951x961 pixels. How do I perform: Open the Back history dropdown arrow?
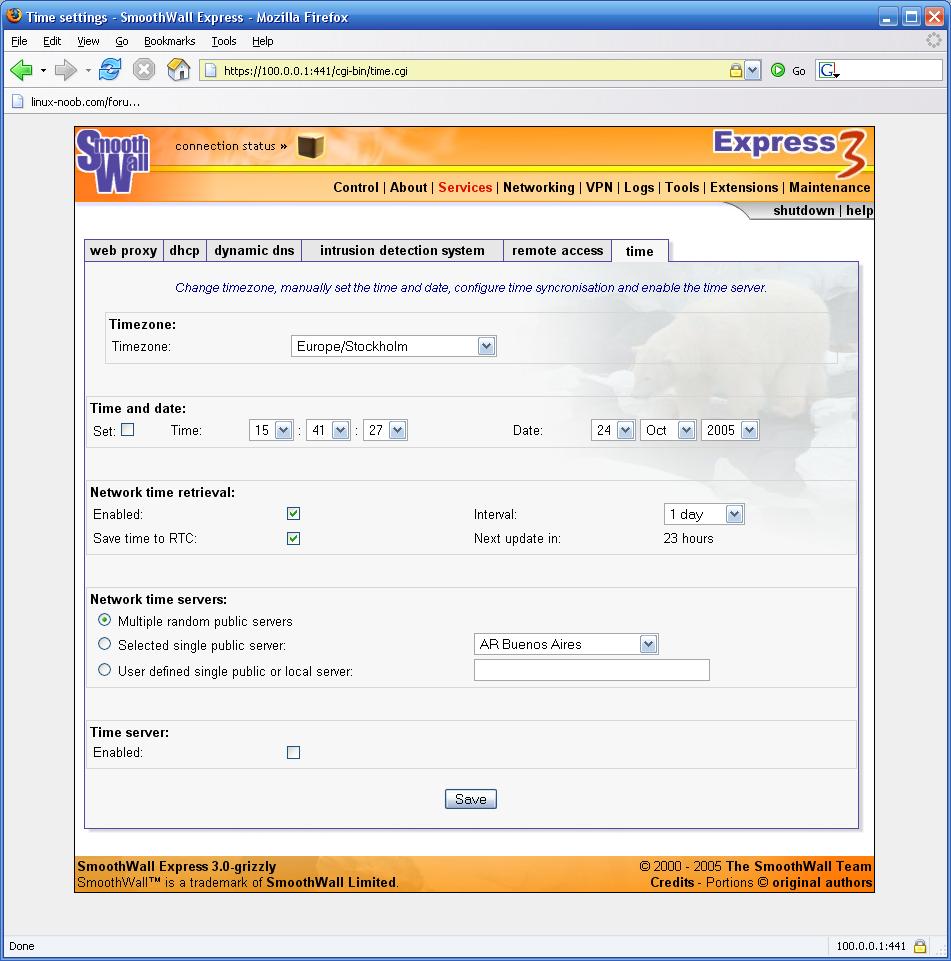44,70
